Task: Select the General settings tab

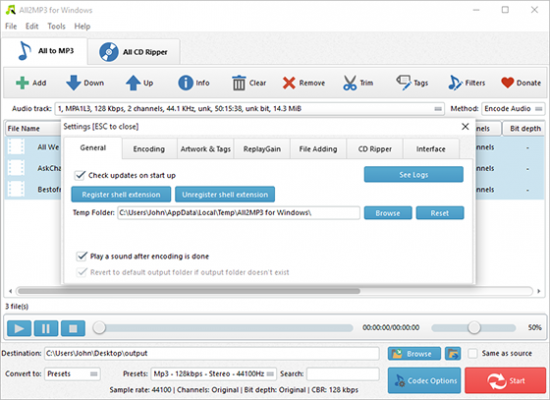Action: 93,148
